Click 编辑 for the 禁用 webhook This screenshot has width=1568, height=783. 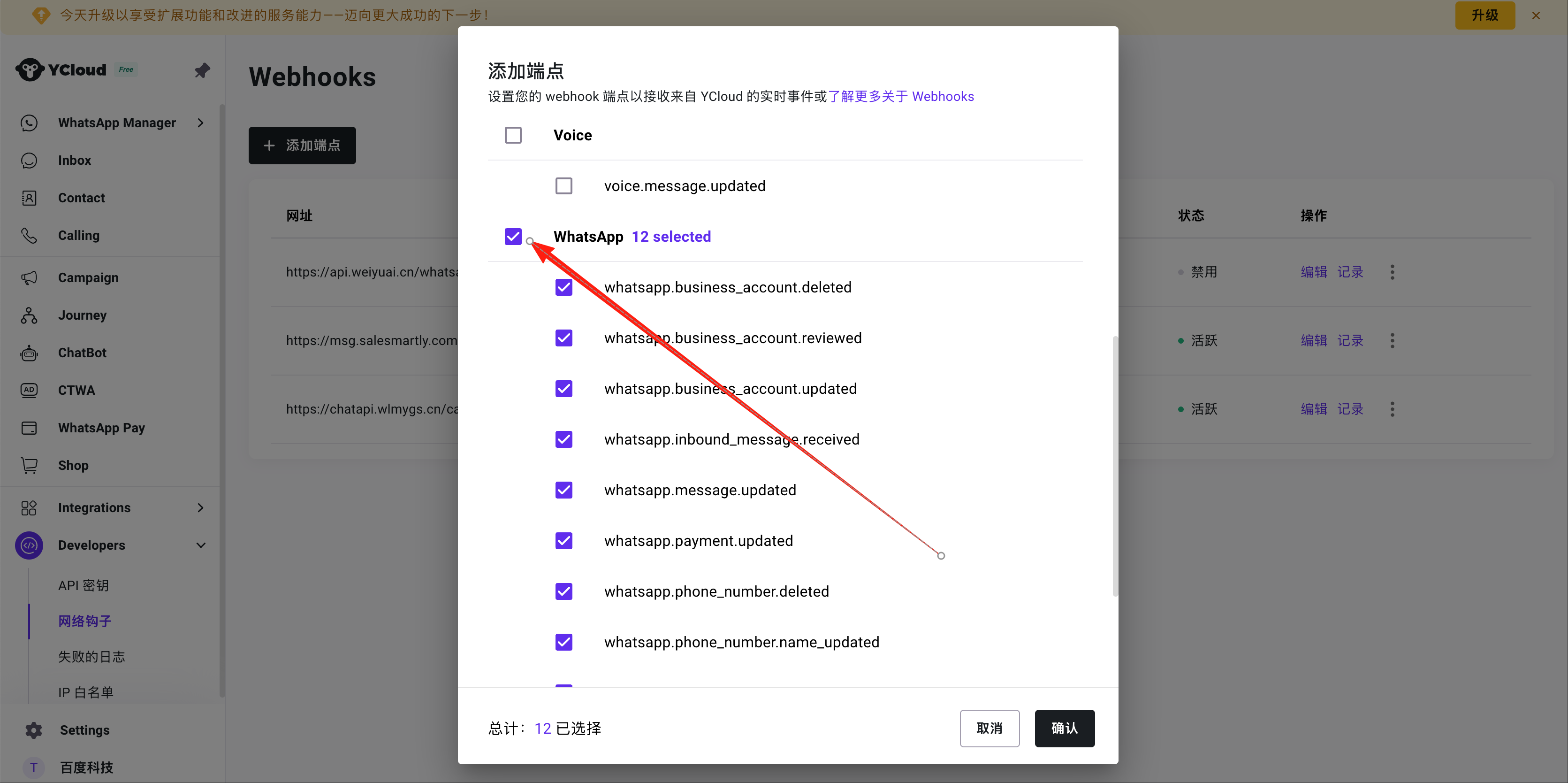tap(1314, 272)
